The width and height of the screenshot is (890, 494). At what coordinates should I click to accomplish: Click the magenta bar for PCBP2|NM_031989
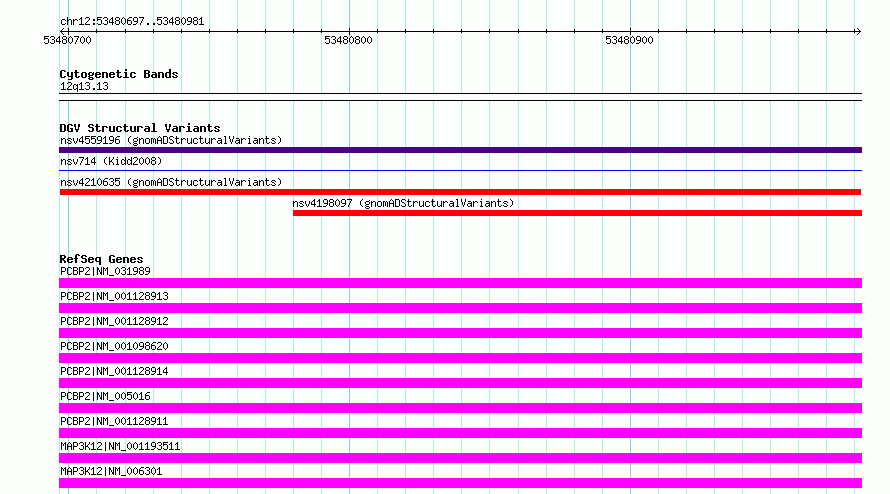460,283
